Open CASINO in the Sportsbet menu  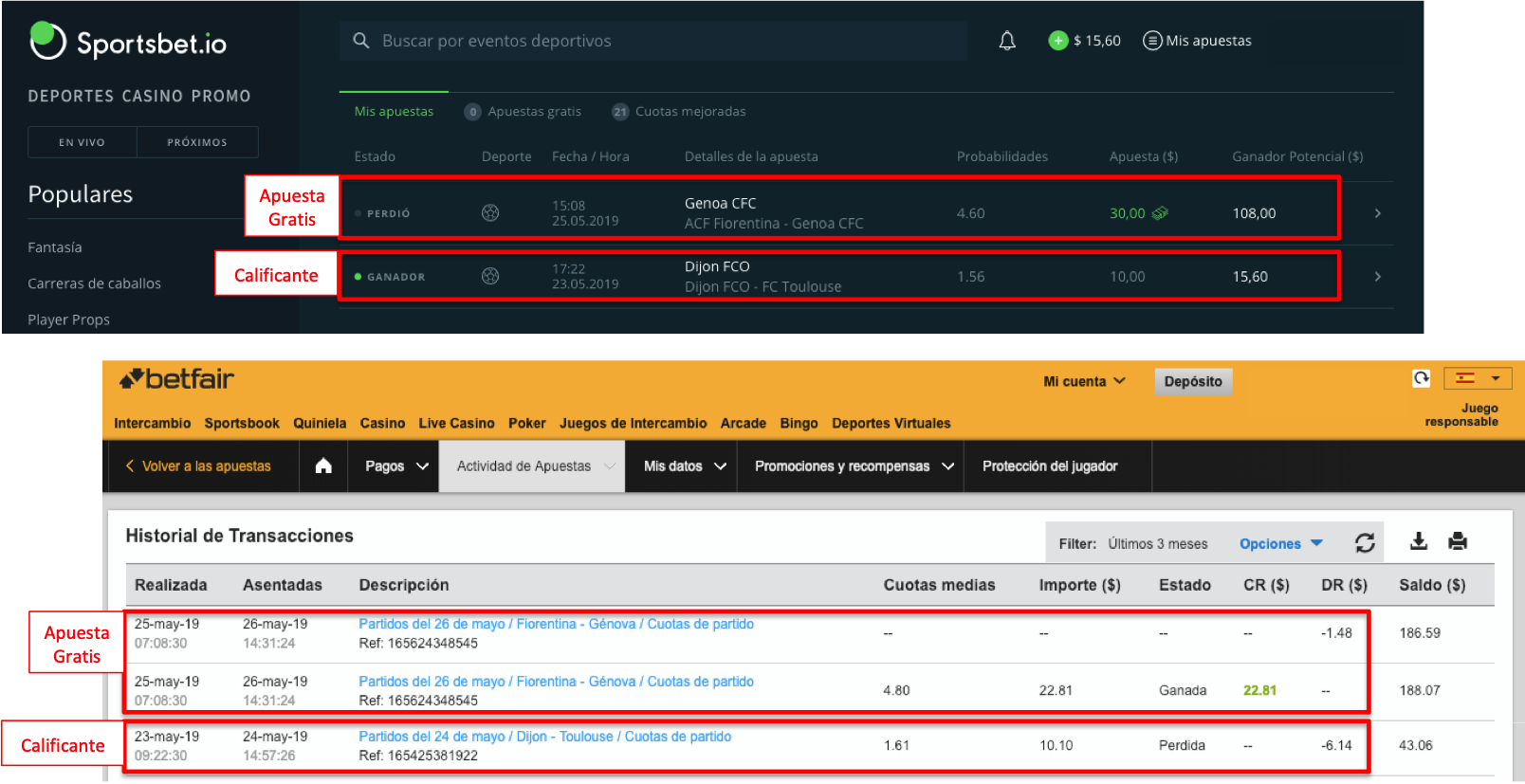click(153, 96)
